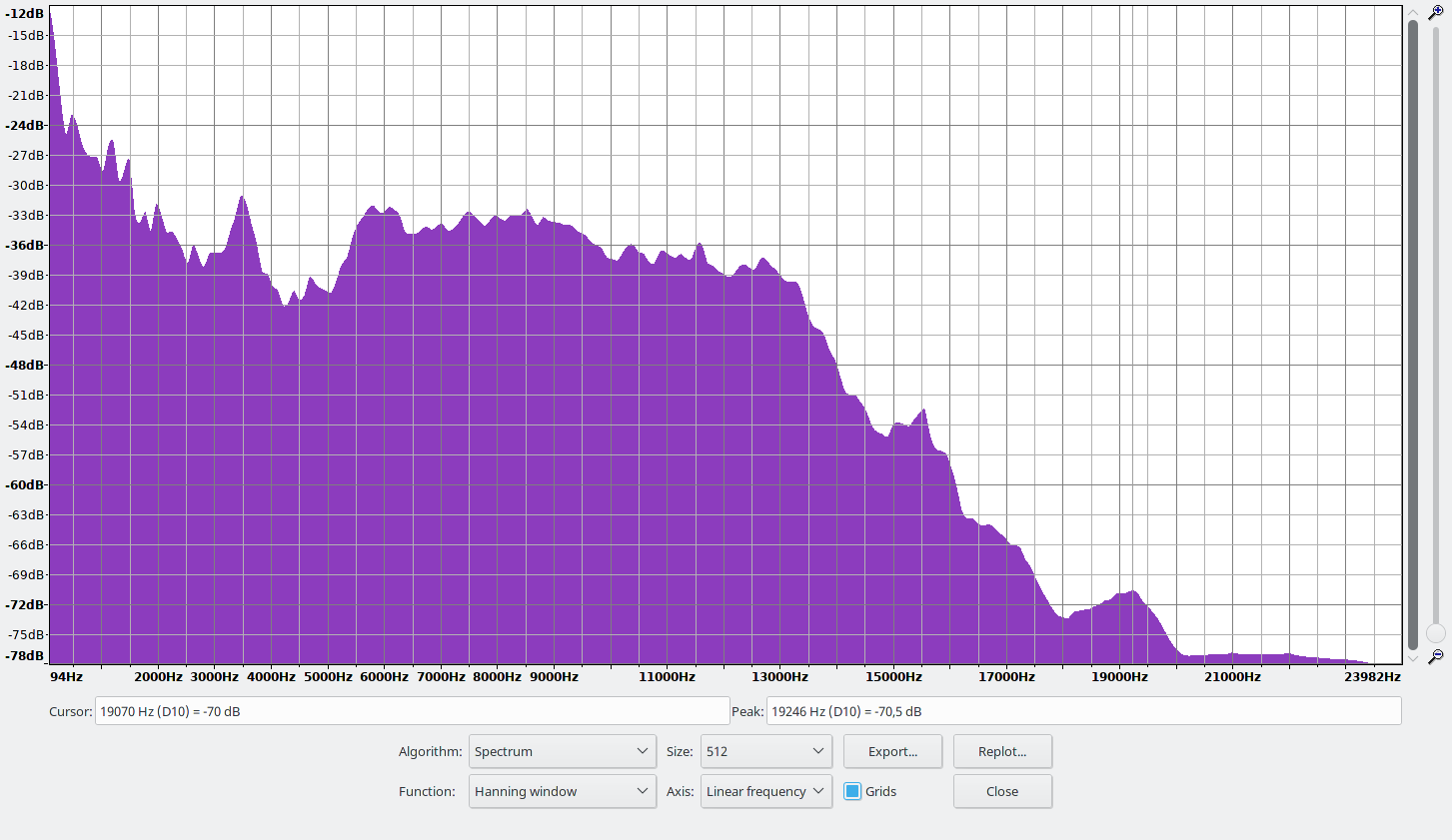Click the zoom-out magnifier icon
This screenshot has width=1452, height=840.
[x=1436, y=656]
